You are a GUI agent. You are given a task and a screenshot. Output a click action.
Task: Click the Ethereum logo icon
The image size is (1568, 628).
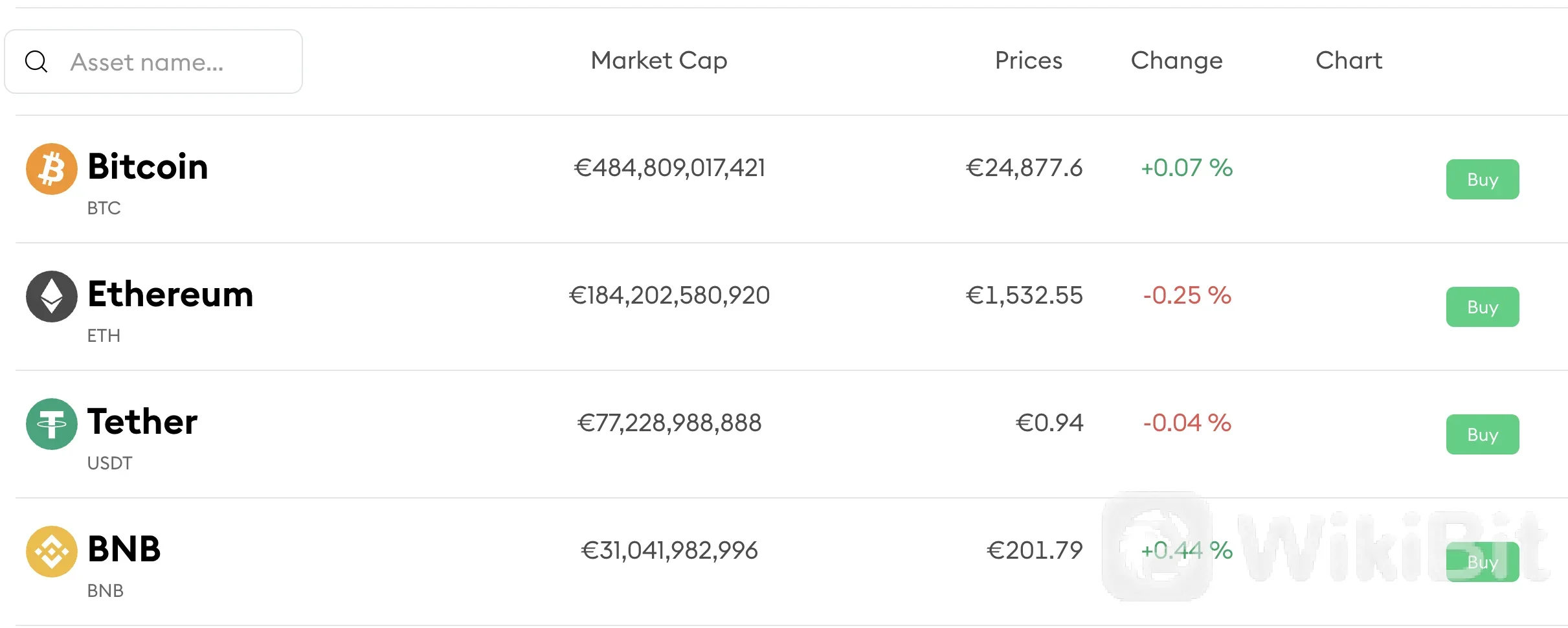(x=52, y=297)
